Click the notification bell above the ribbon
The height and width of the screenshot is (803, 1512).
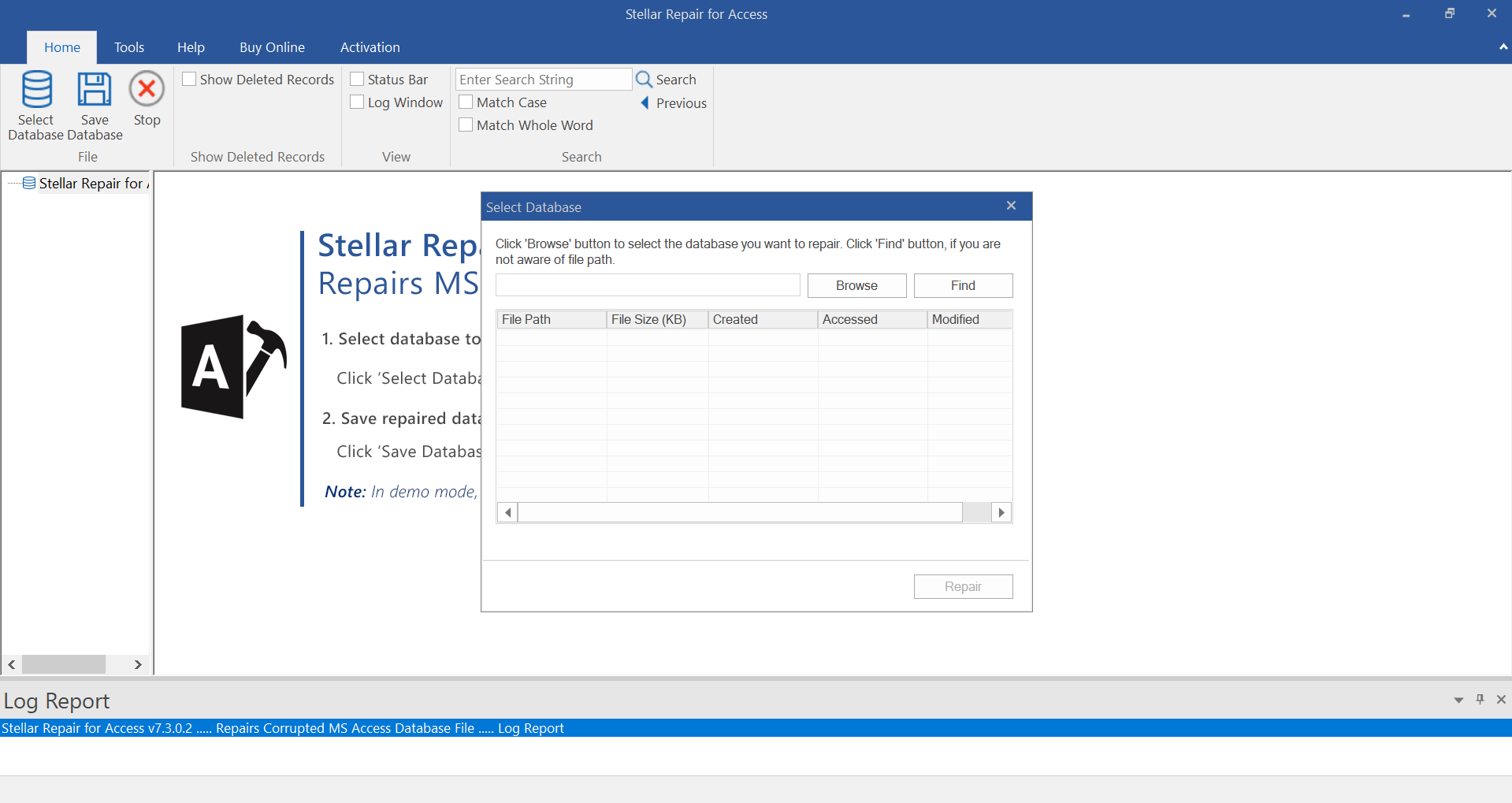point(1502,47)
